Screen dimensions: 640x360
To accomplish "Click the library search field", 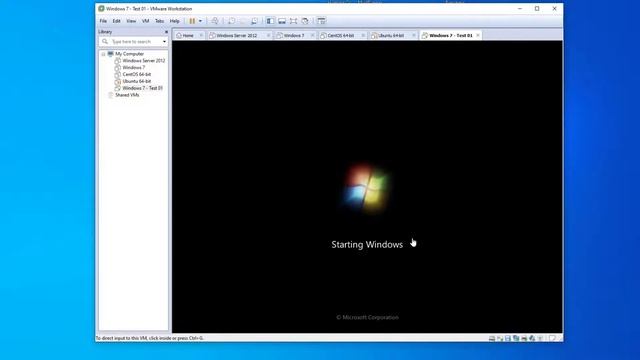I will (x=134, y=42).
